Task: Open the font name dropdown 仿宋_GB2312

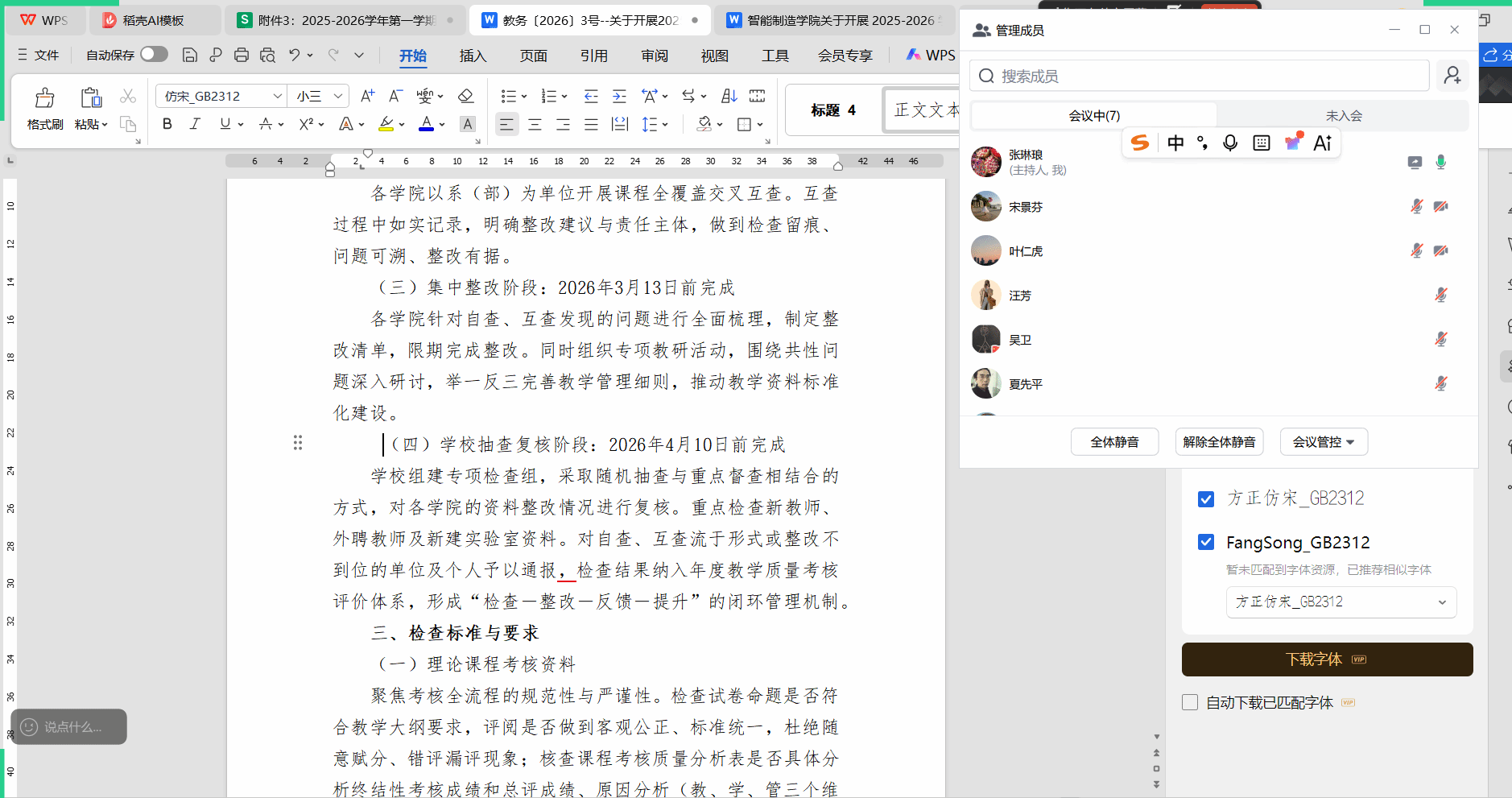Action: tap(277, 96)
